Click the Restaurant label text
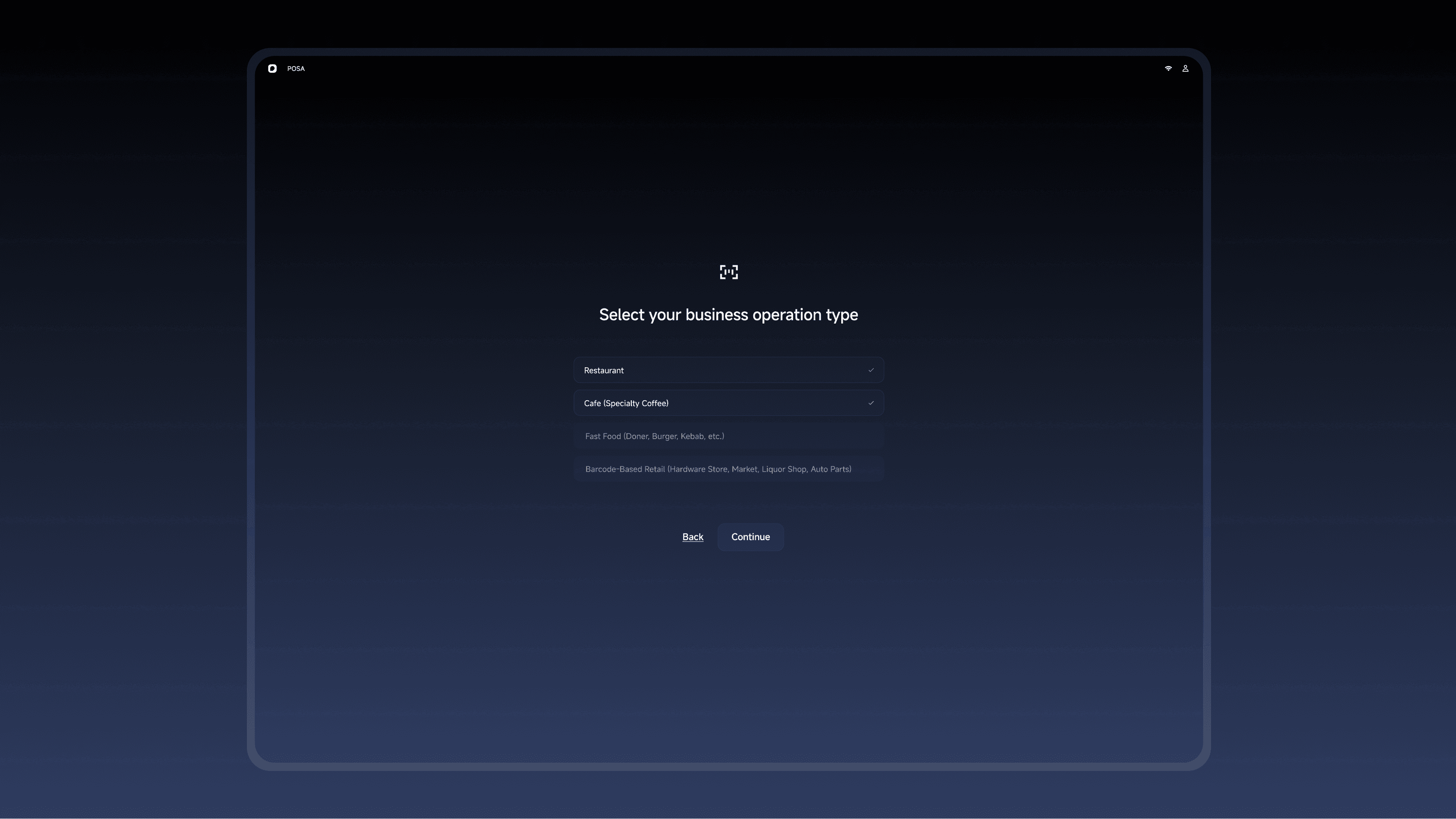This screenshot has height=819, width=1456. 604,371
